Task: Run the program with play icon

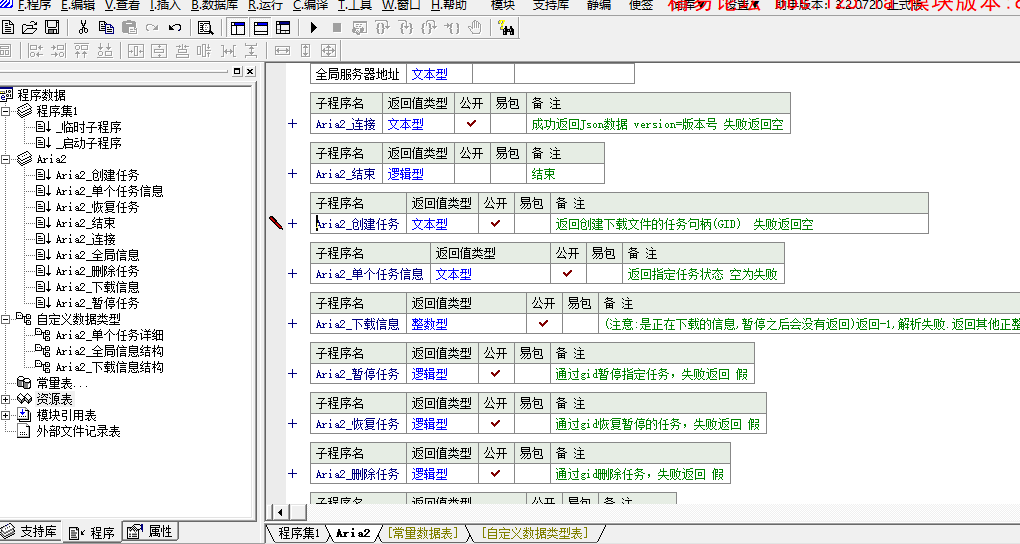Action: tap(316, 28)
